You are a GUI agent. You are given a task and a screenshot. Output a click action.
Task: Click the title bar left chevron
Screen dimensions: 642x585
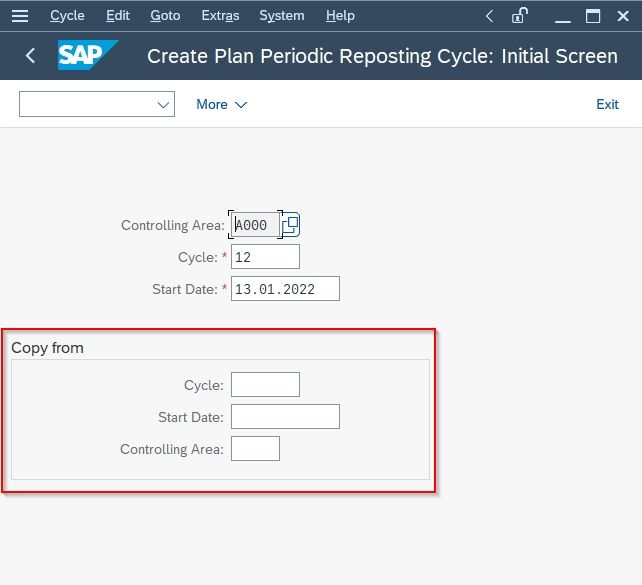coord(489,16)
